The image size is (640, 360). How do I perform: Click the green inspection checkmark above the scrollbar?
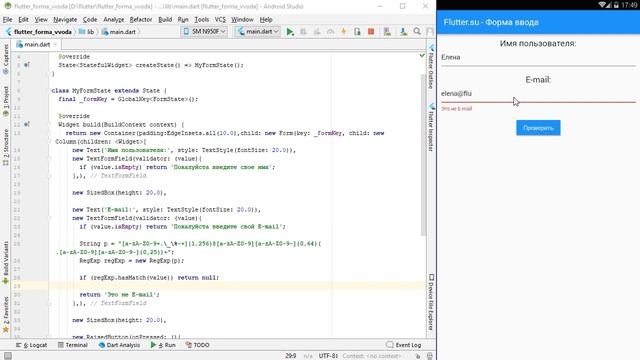point(422,56)
